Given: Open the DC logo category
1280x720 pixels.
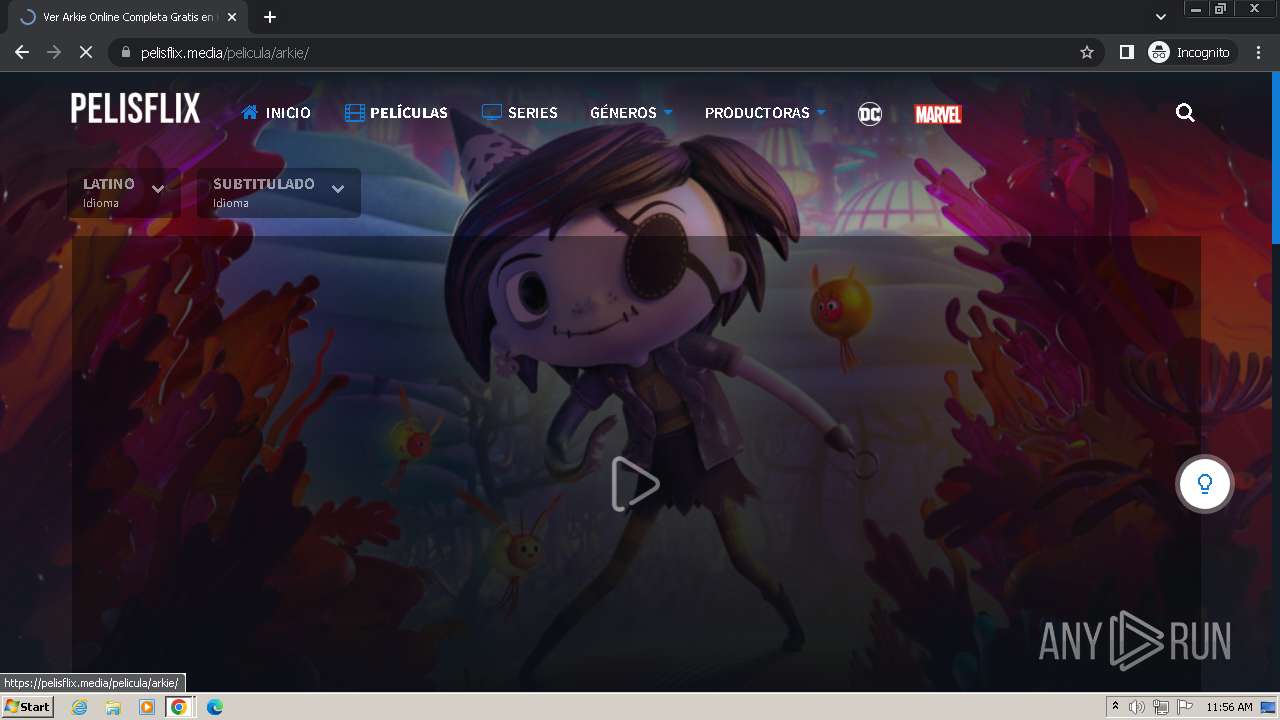Looking at the screenshot, I should coord(870,114).
